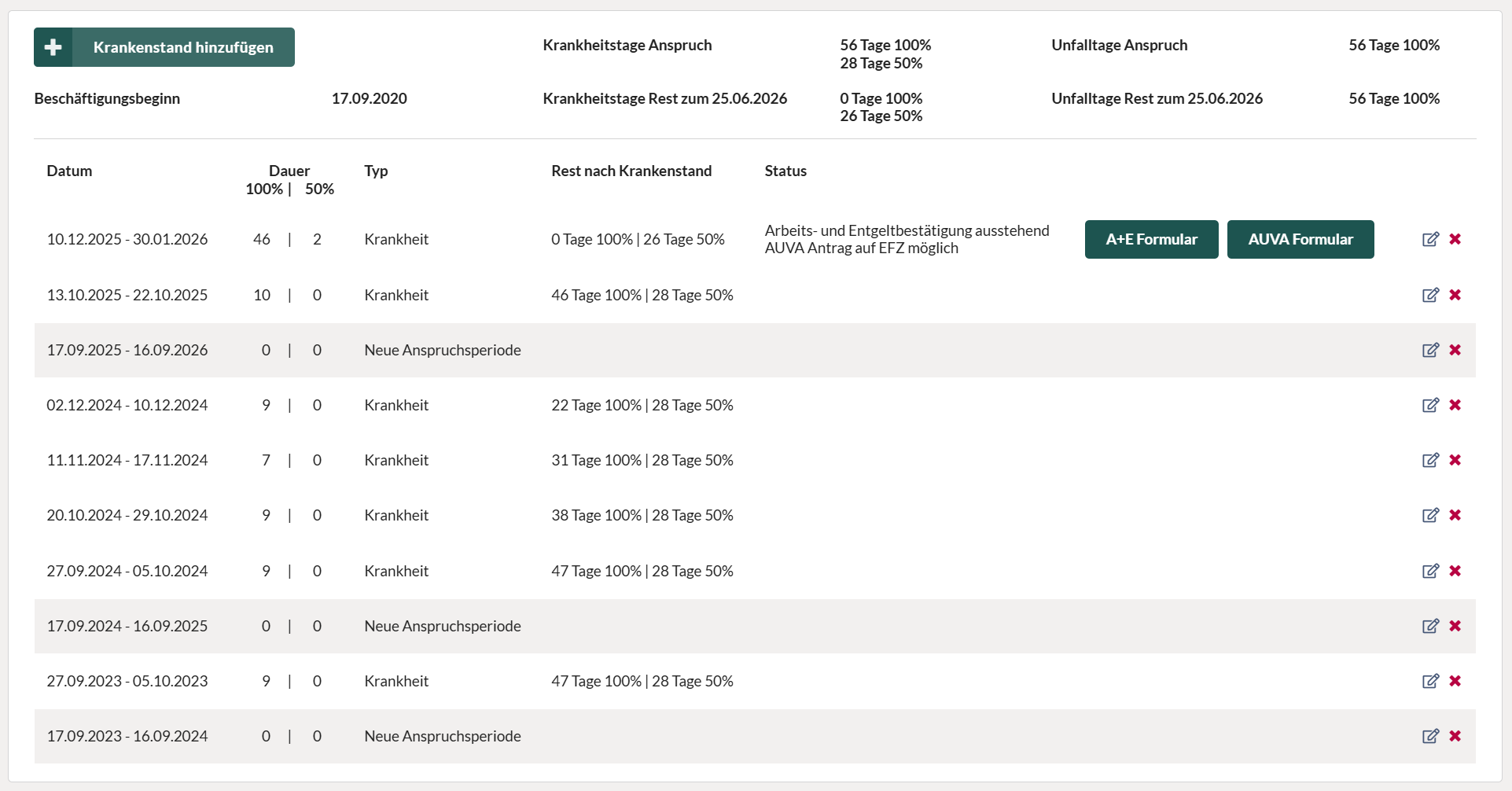The image size is (1512, 791).
Task: Click the Krankheitstage Rest zum 25.06.2026 label
Action: tap(664, 98)
